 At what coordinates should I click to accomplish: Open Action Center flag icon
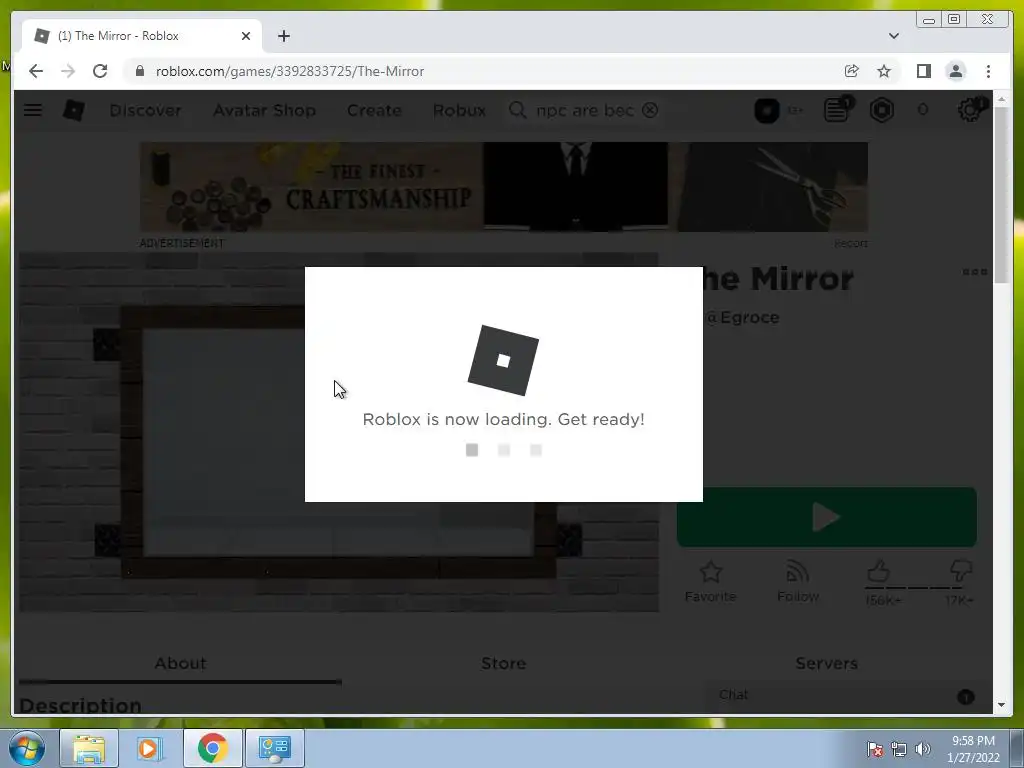pos(875,749)
